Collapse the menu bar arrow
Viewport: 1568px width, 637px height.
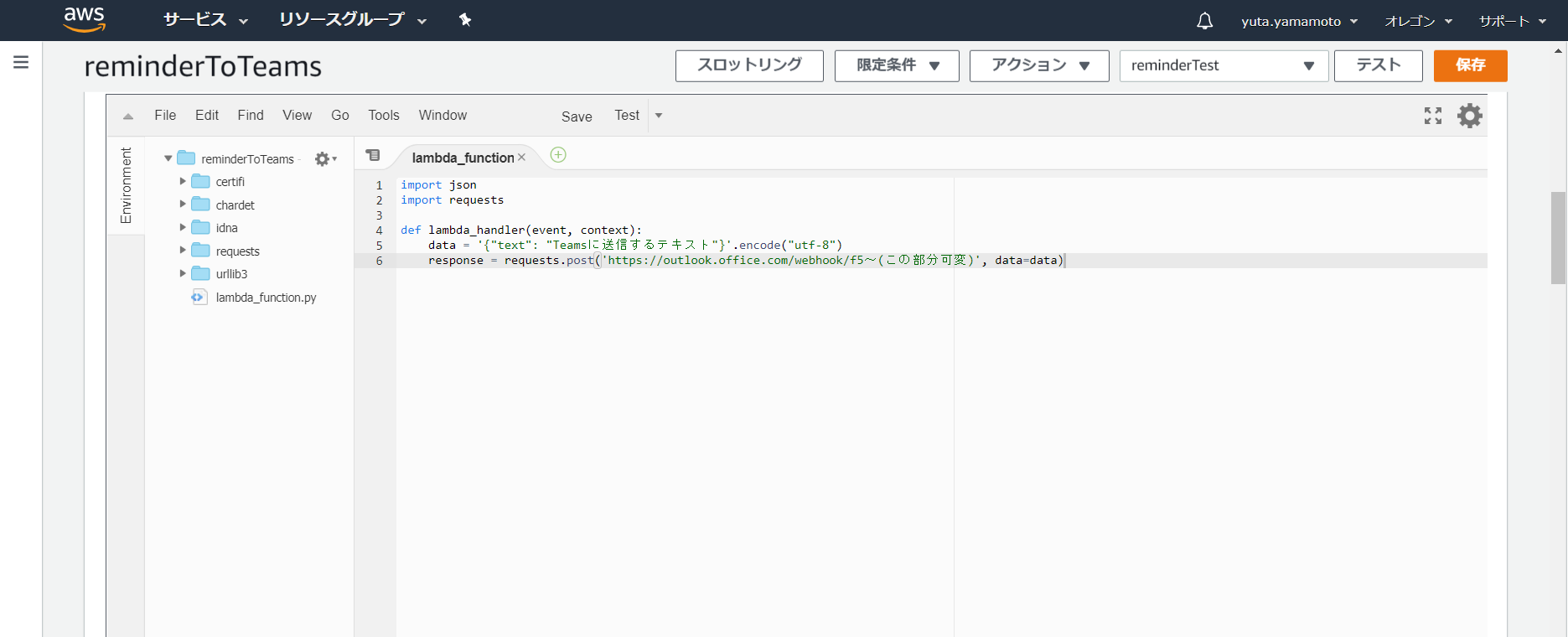pos(128,117)
